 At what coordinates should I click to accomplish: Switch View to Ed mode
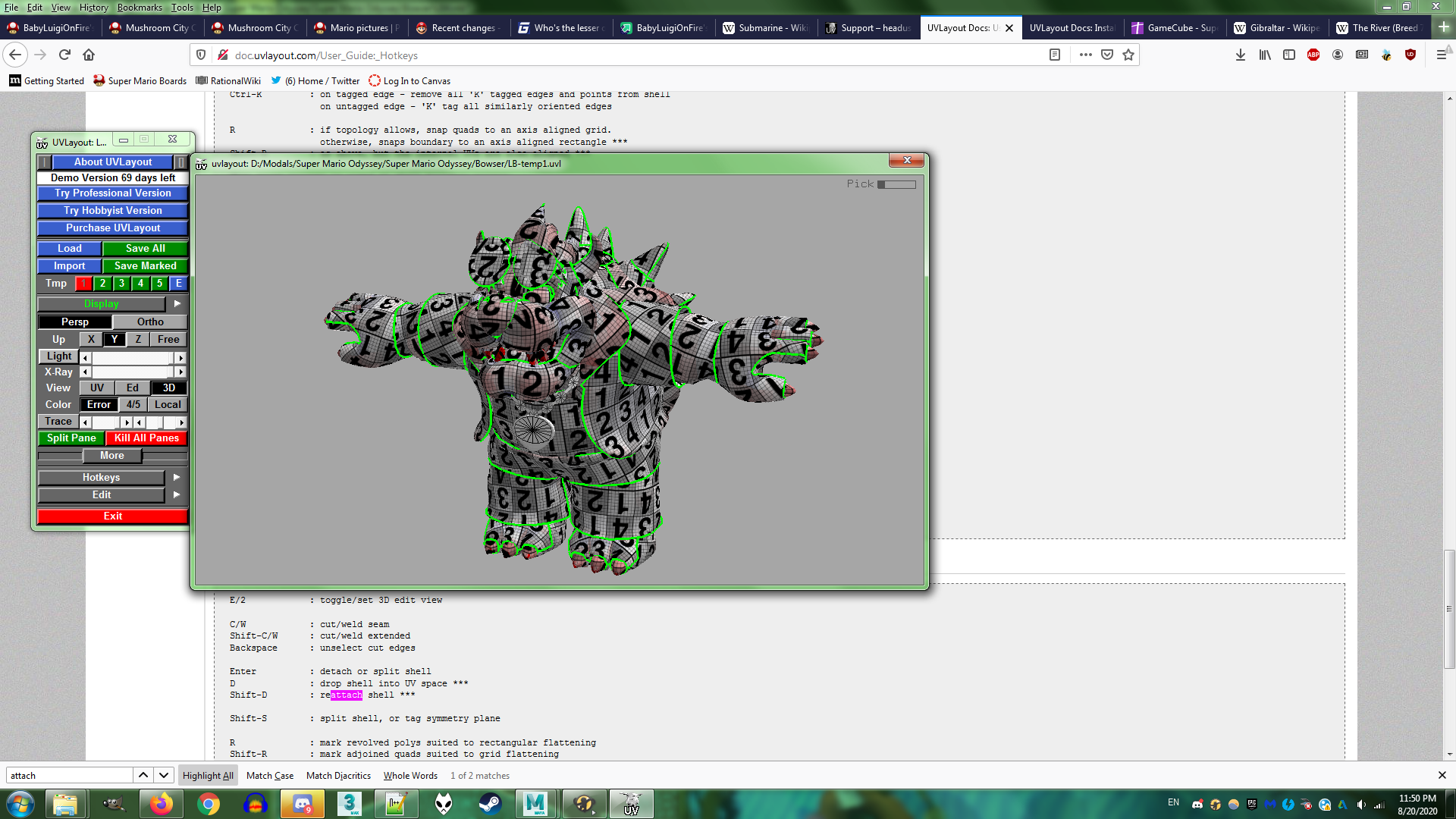tap(133, 388)
